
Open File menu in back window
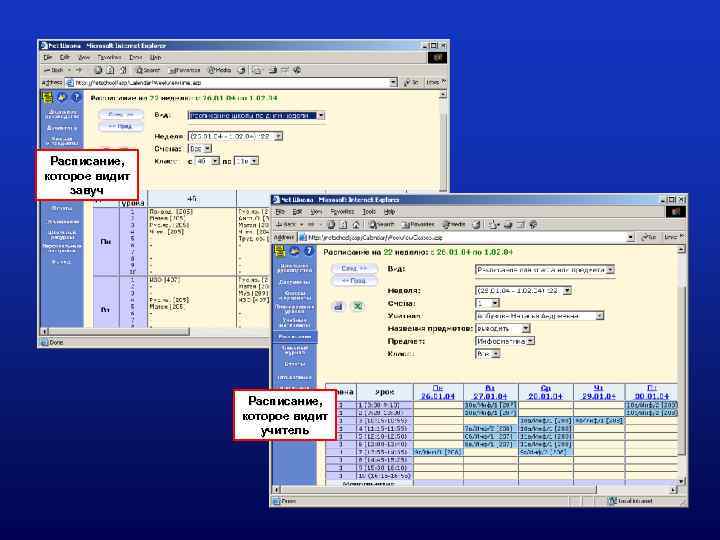48,57
